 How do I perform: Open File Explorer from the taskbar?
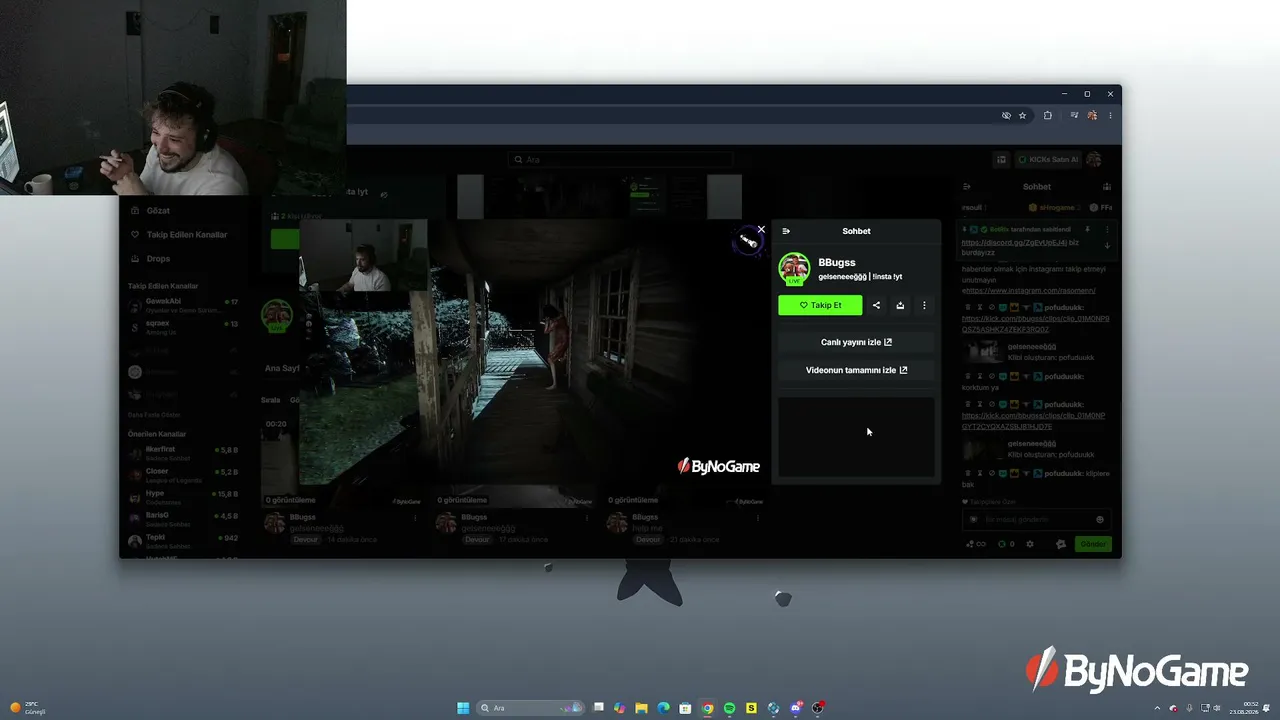(641, 708)
